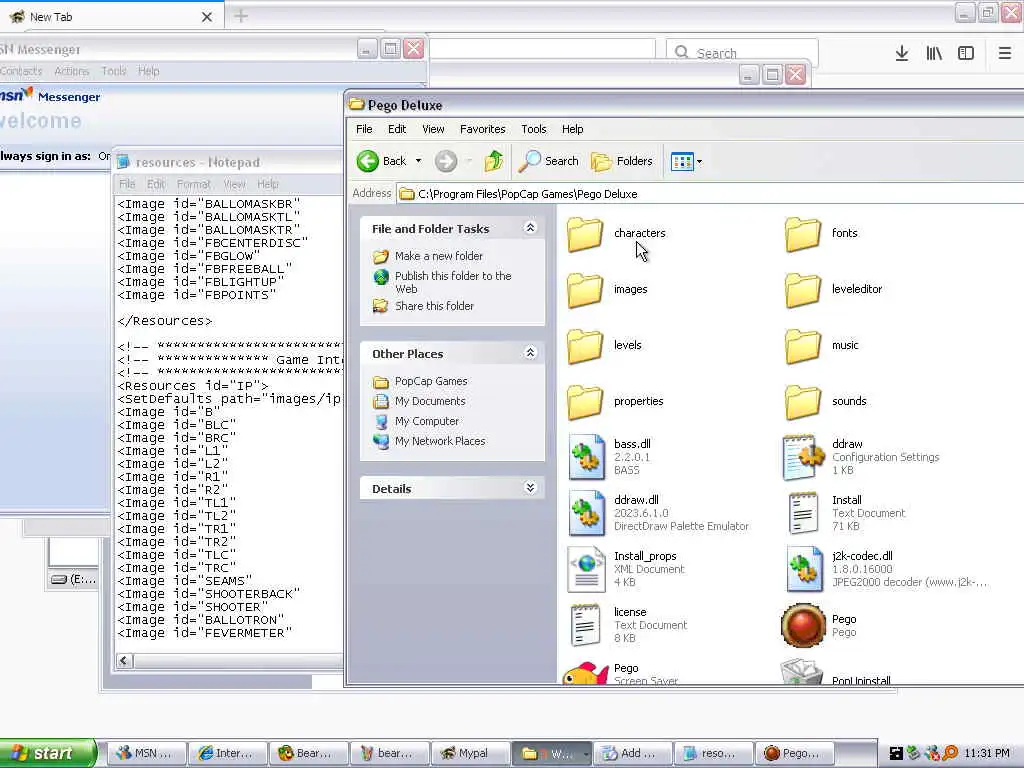Open a new browser tab with plus button

point(240,16)
